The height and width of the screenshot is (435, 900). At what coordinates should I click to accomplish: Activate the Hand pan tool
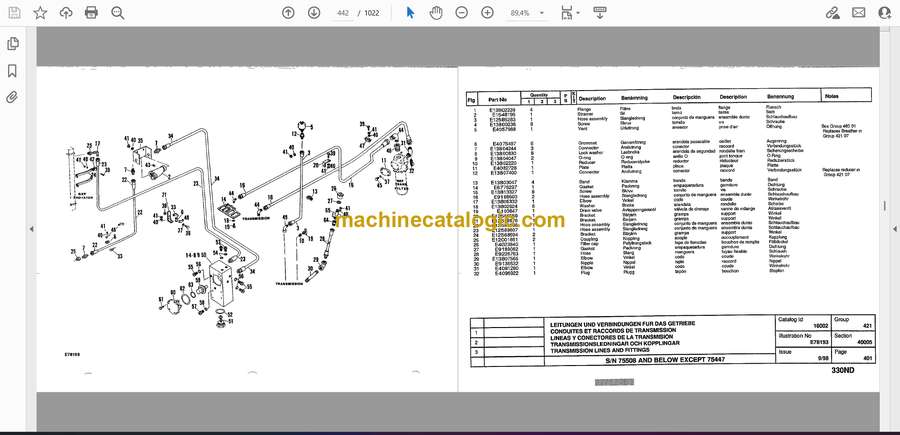tap(436, 13)
